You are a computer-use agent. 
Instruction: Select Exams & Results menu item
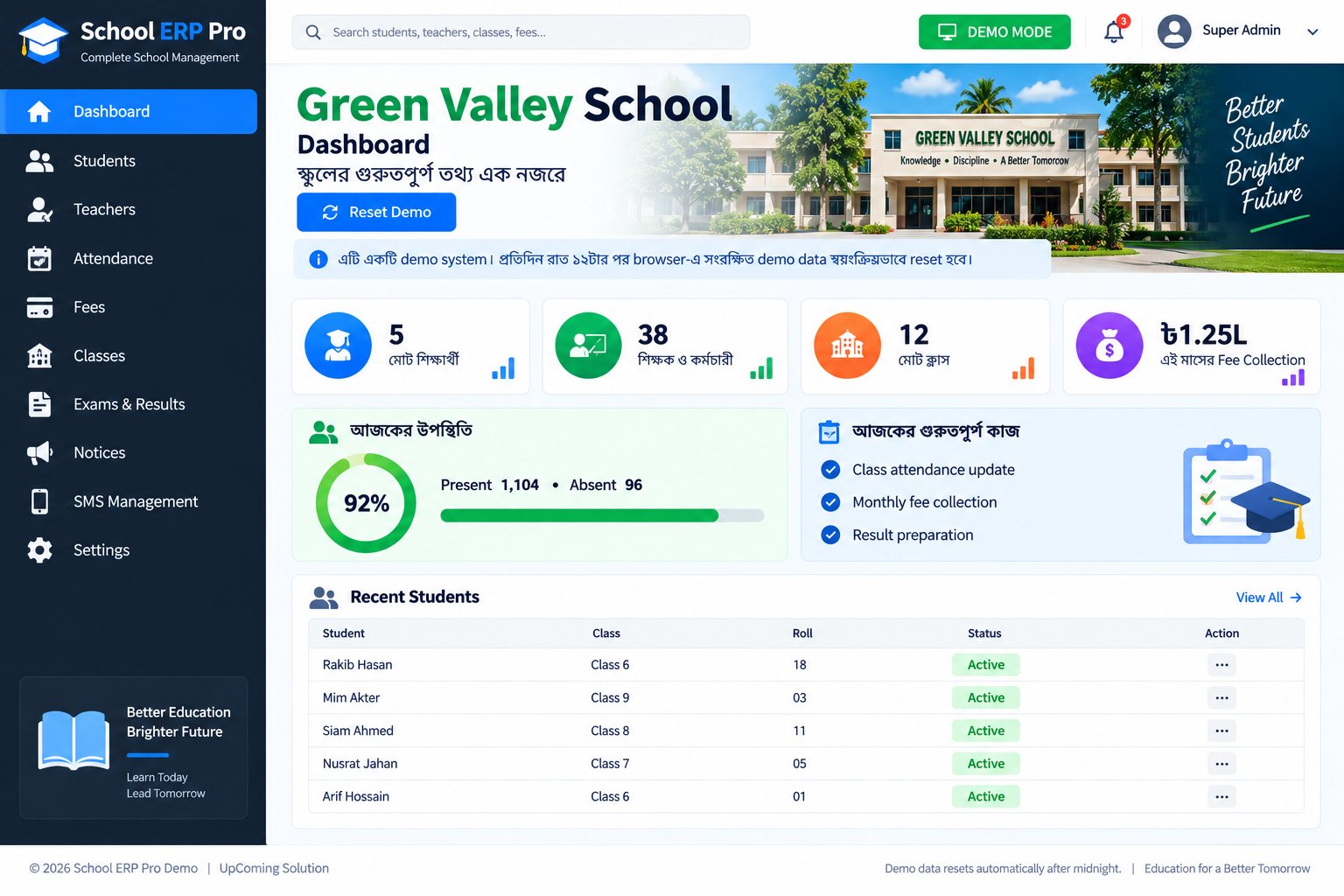coord(129,404)
